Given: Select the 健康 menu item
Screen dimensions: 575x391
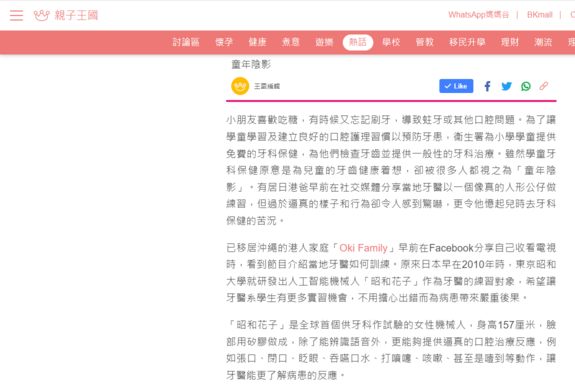Looking at the screenshot, I should (257, 42).
